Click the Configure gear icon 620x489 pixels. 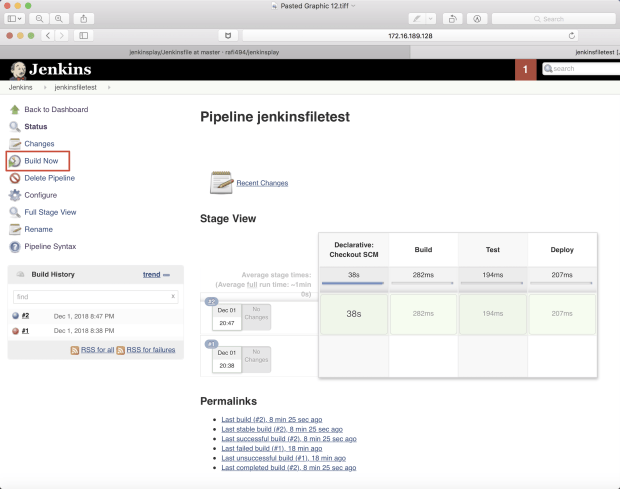(15, 195)
